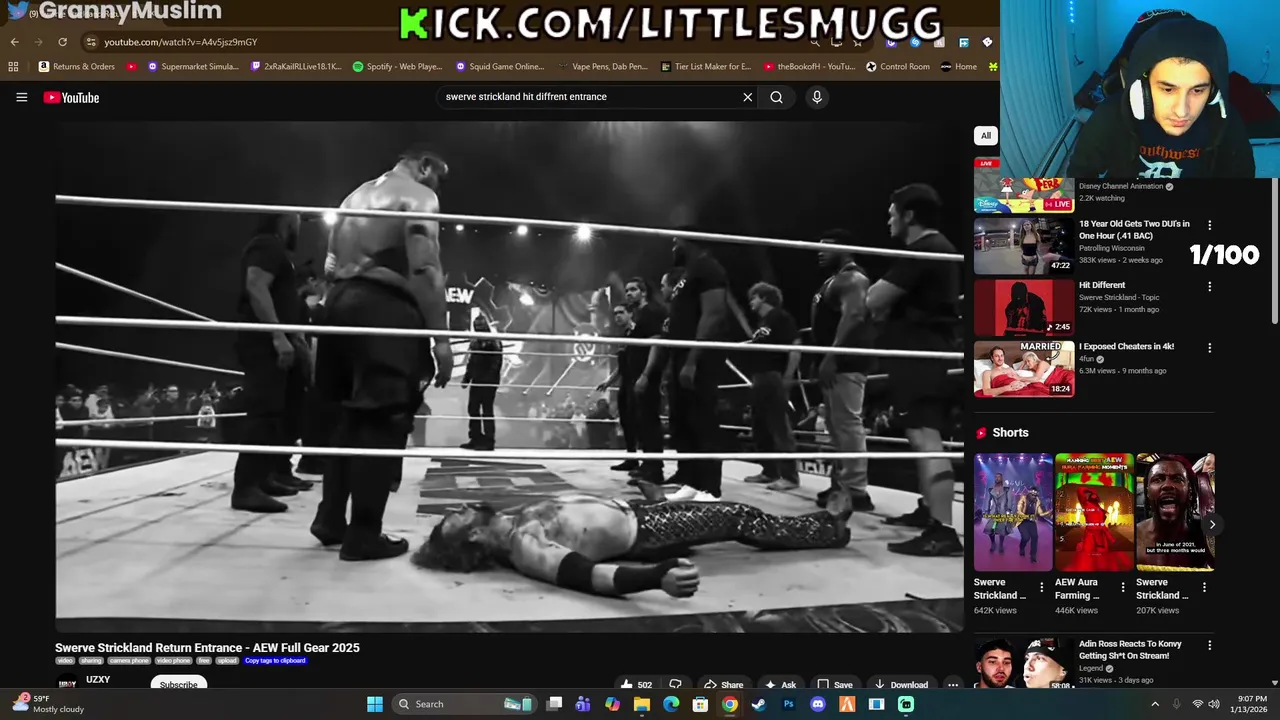Image resolution: width=1280 pixels, height=720 pixels.
Task: Open options for the 207K views Short
Action: (1203, 588)
